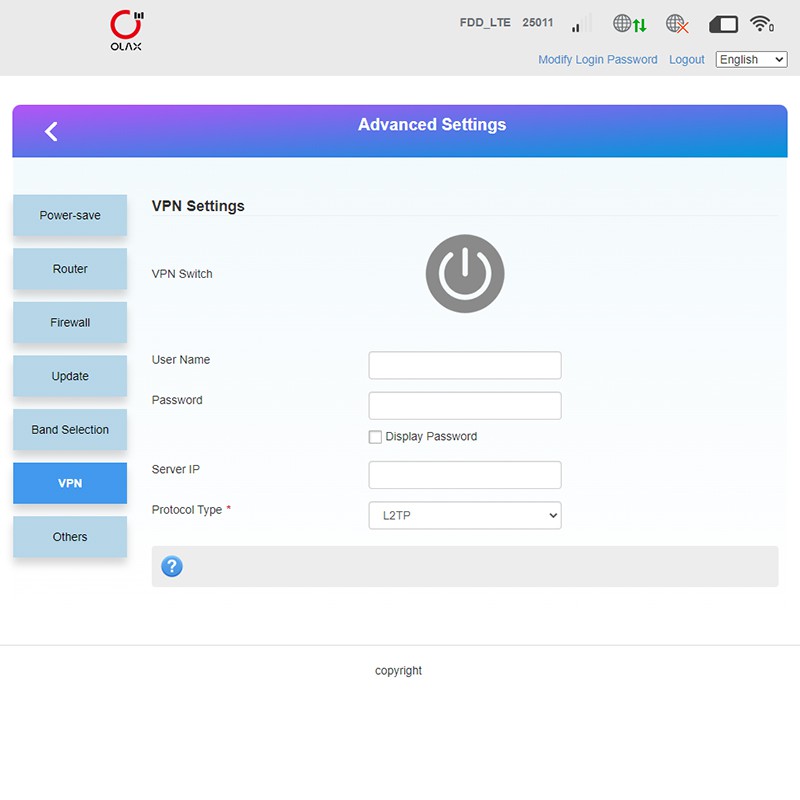
Task: Click the Wi-Fi connected devices icon
Action: click(x=762, y=24)
